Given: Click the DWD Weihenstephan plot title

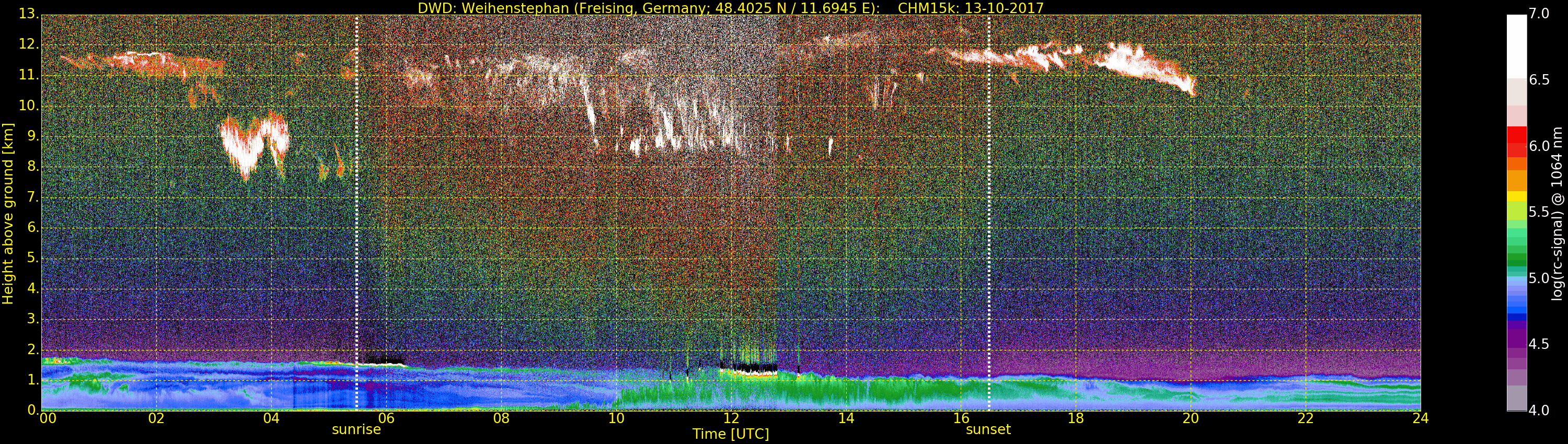Looking at the screenshot, I should pos(731,8).
